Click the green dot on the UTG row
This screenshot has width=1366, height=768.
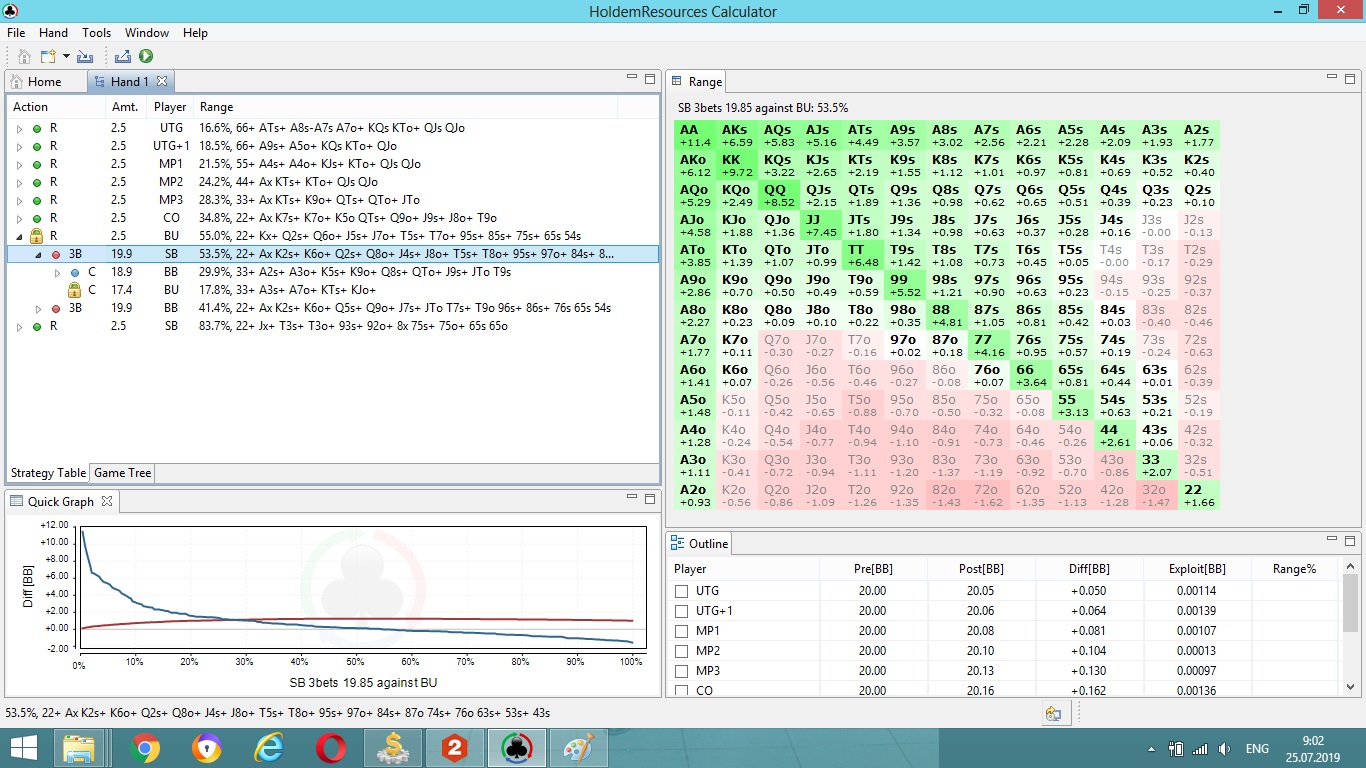point(37,128)
